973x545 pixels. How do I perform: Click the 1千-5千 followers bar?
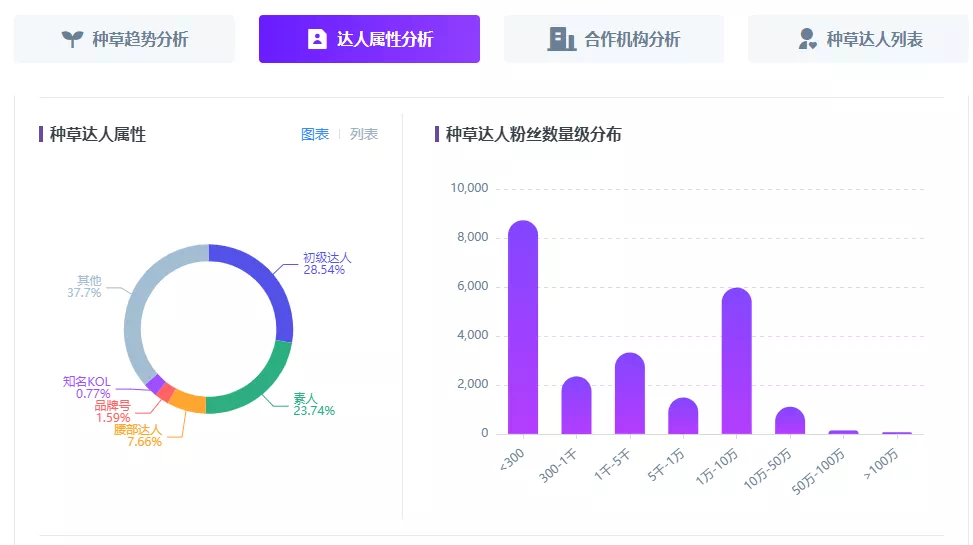pyautogui.click(x=630, y=394)
